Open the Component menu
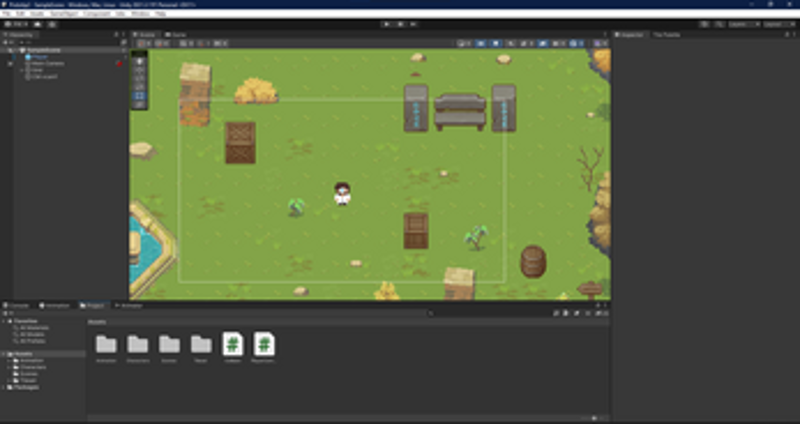 [x=97, y=14]
